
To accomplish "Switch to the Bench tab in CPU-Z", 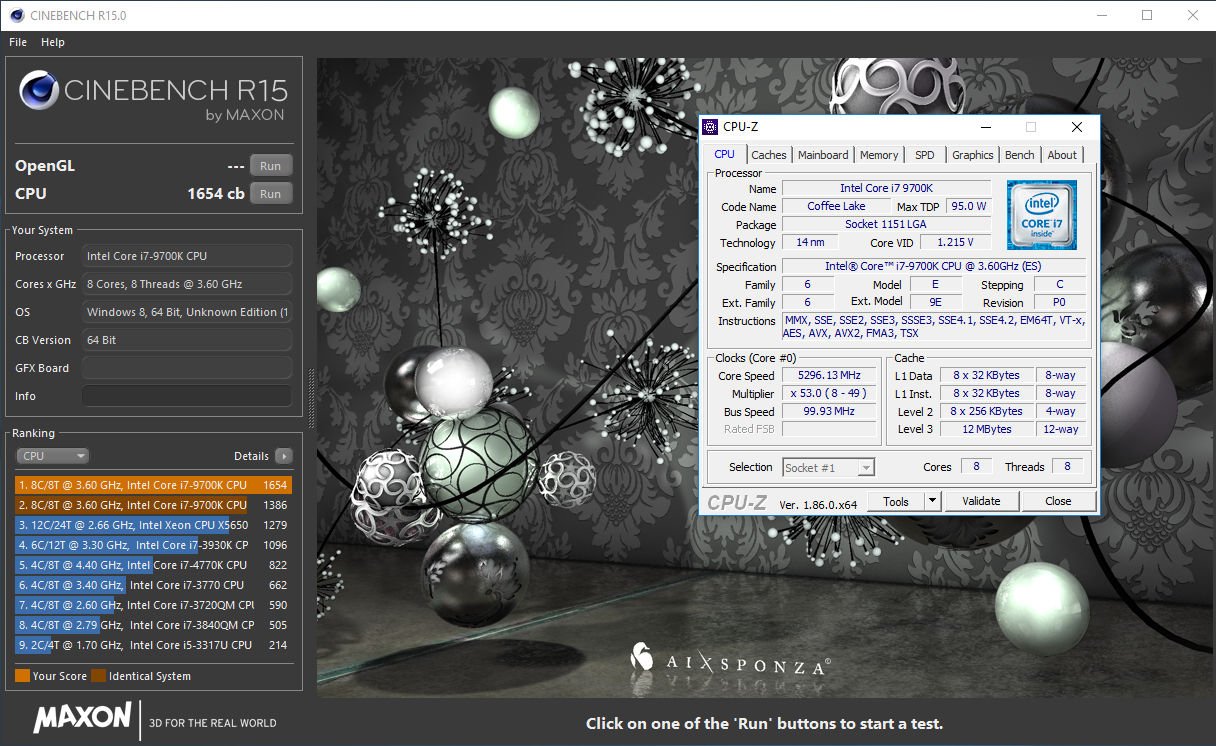I will (x=1020, y=155).
